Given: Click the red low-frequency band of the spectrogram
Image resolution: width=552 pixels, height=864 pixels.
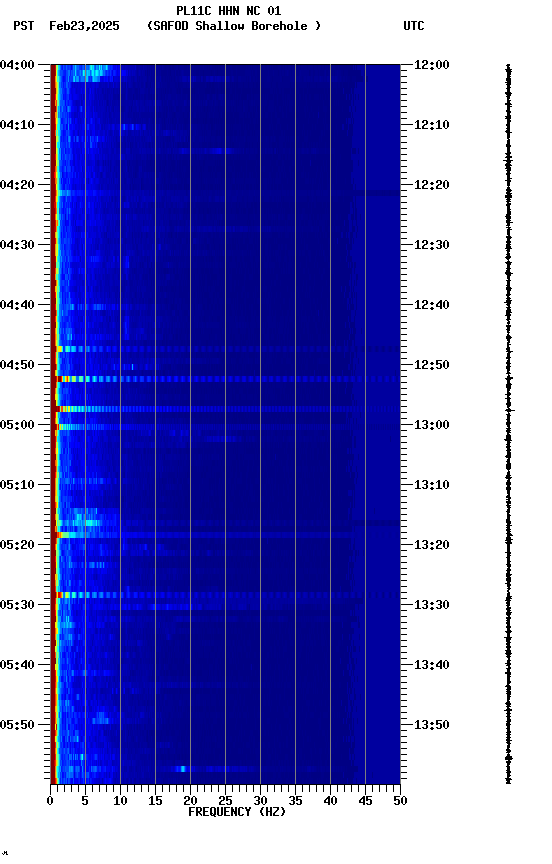Looking at the screenshot, I should pos(53,424).
